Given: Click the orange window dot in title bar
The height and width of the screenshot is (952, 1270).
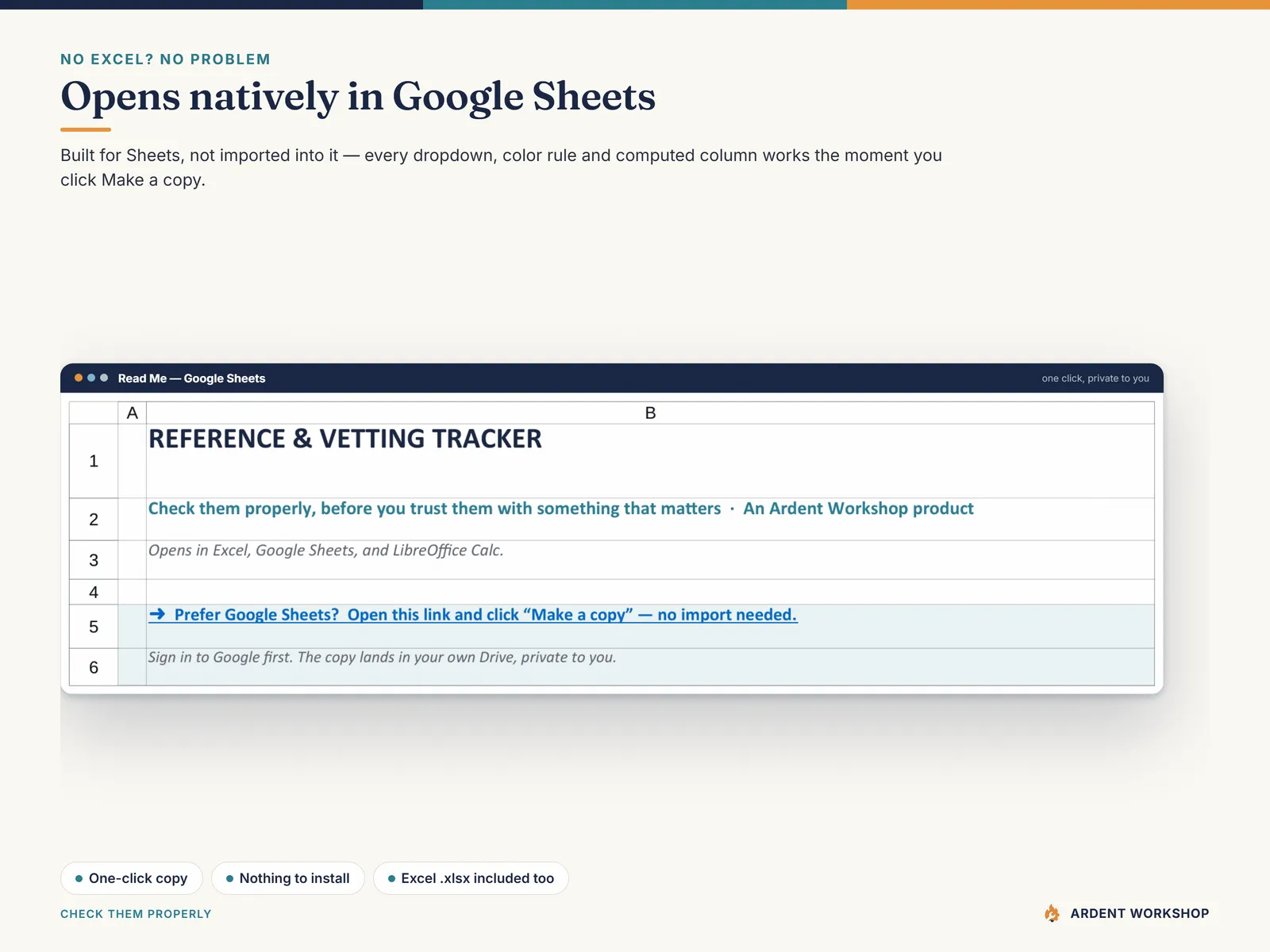Looking at the screenshot, I should [x=79, y=378].
